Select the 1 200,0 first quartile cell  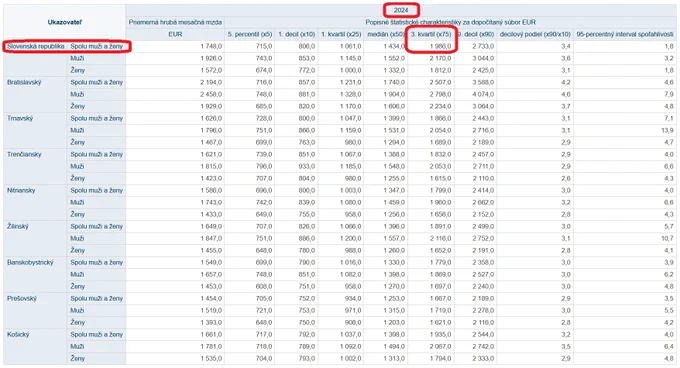click(x=350, y=238)
